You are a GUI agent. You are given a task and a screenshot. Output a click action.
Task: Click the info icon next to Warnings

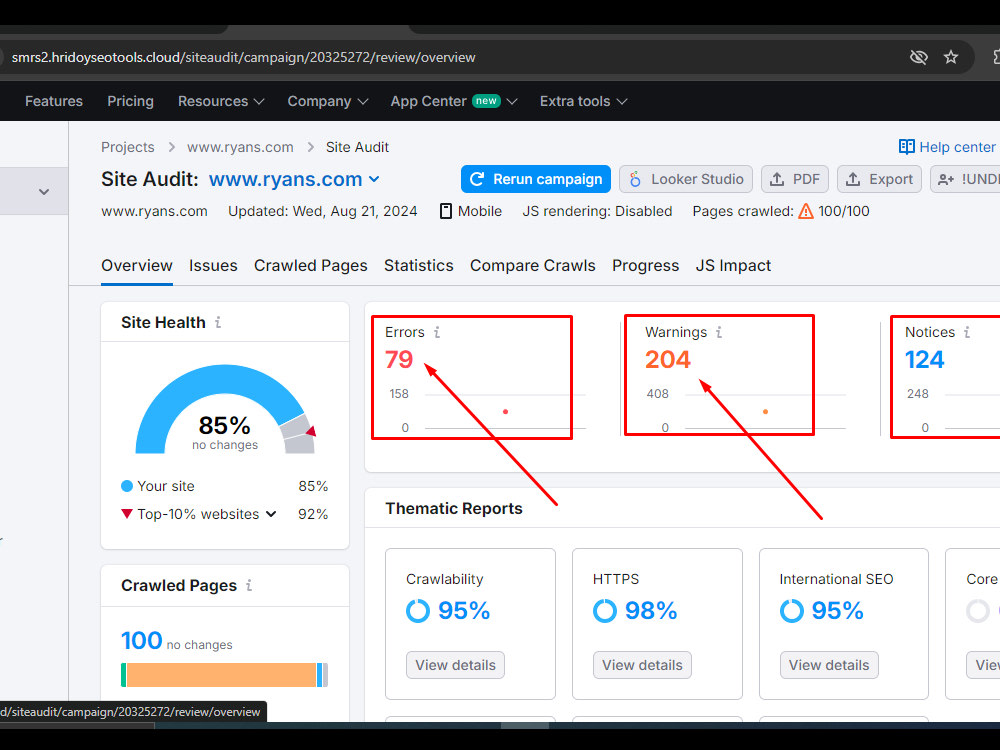[719, 332]
